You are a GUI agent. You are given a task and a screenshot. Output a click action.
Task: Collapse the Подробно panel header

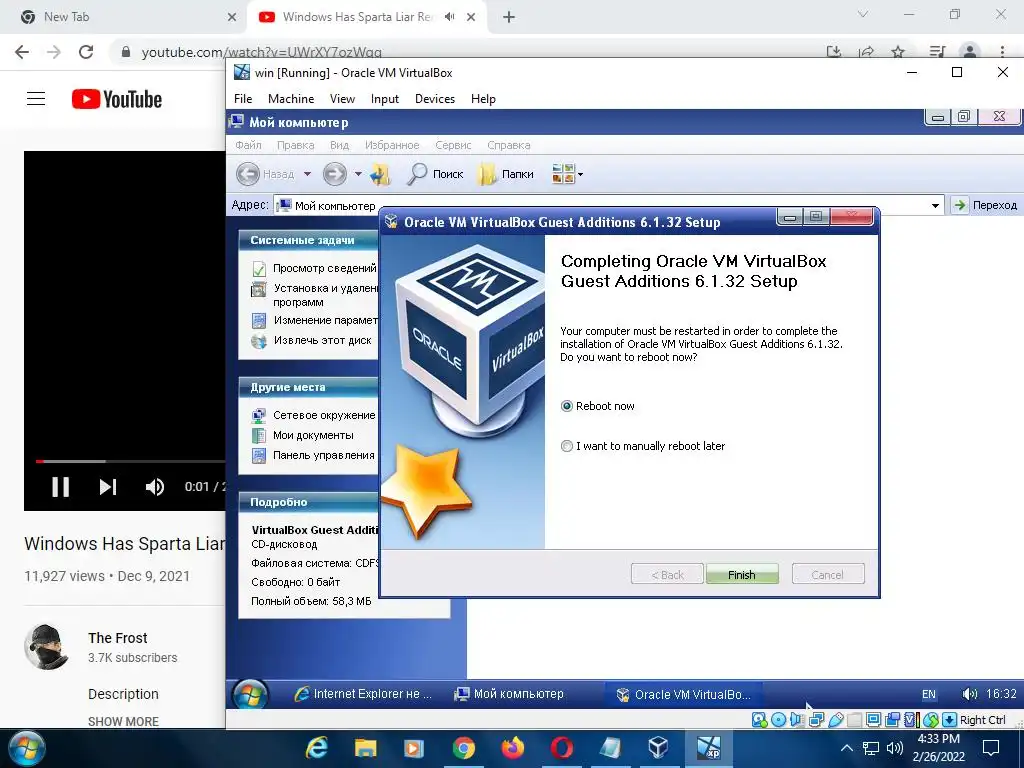click(308, 502)
